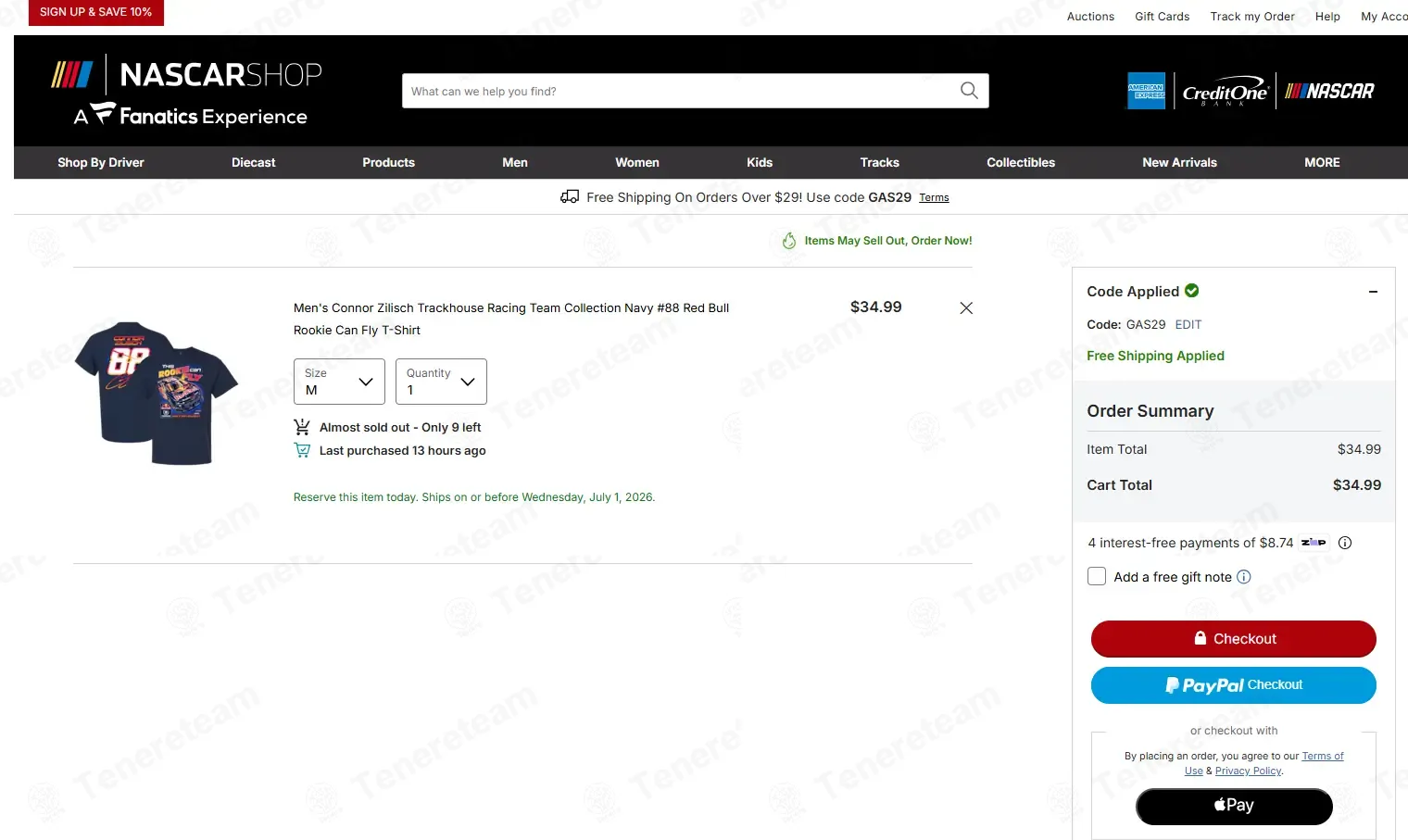
Task: Open the Kids menu
Action: tap(760, 162)
